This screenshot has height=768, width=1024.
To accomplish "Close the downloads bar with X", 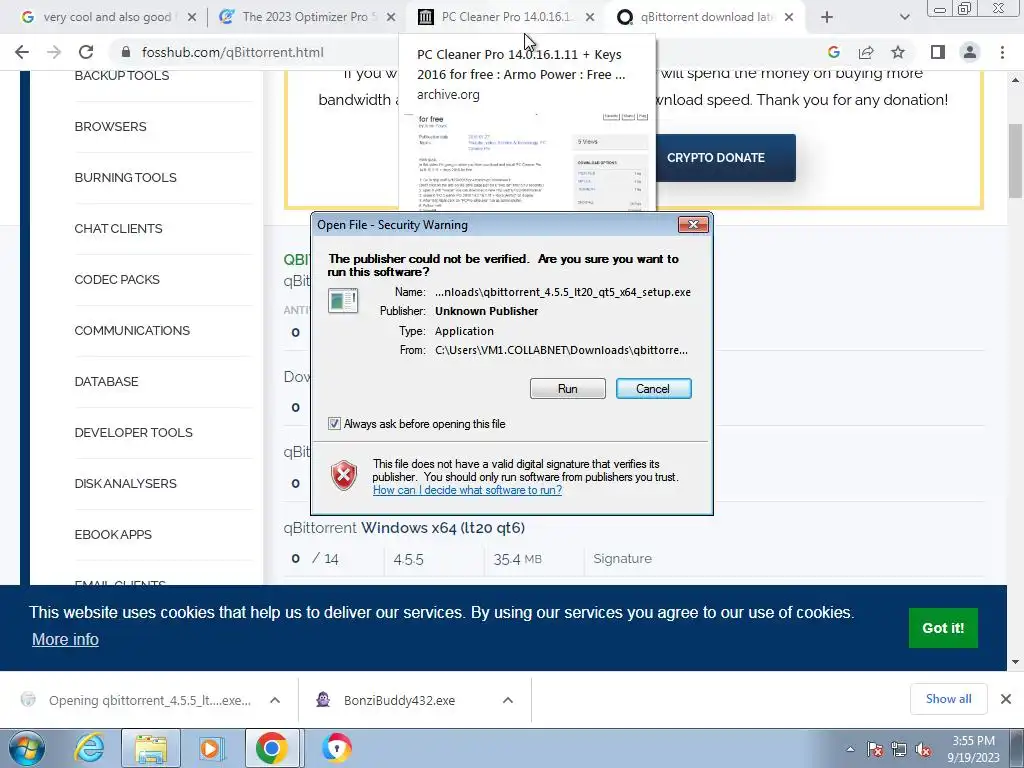I will coord(1006,699).
